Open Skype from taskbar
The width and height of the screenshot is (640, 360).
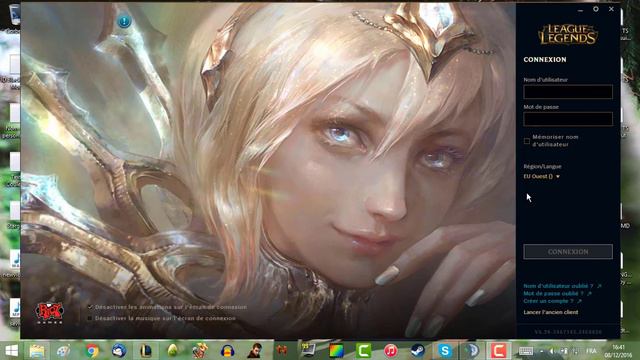[x=445, y=351]
